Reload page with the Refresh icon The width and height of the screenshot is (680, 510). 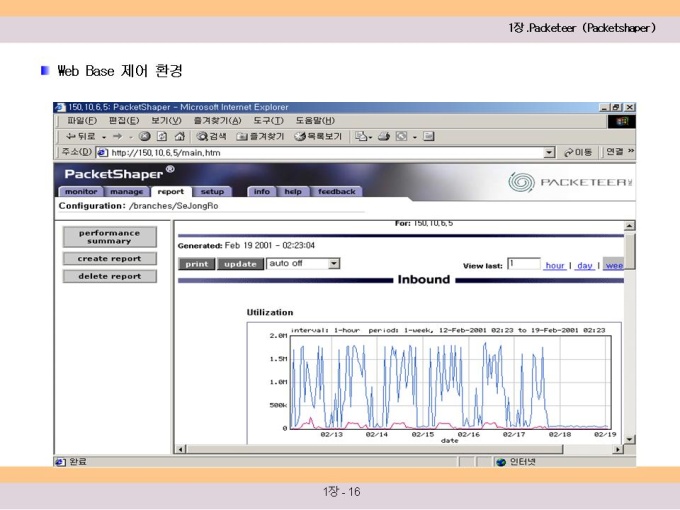[162, 136]
